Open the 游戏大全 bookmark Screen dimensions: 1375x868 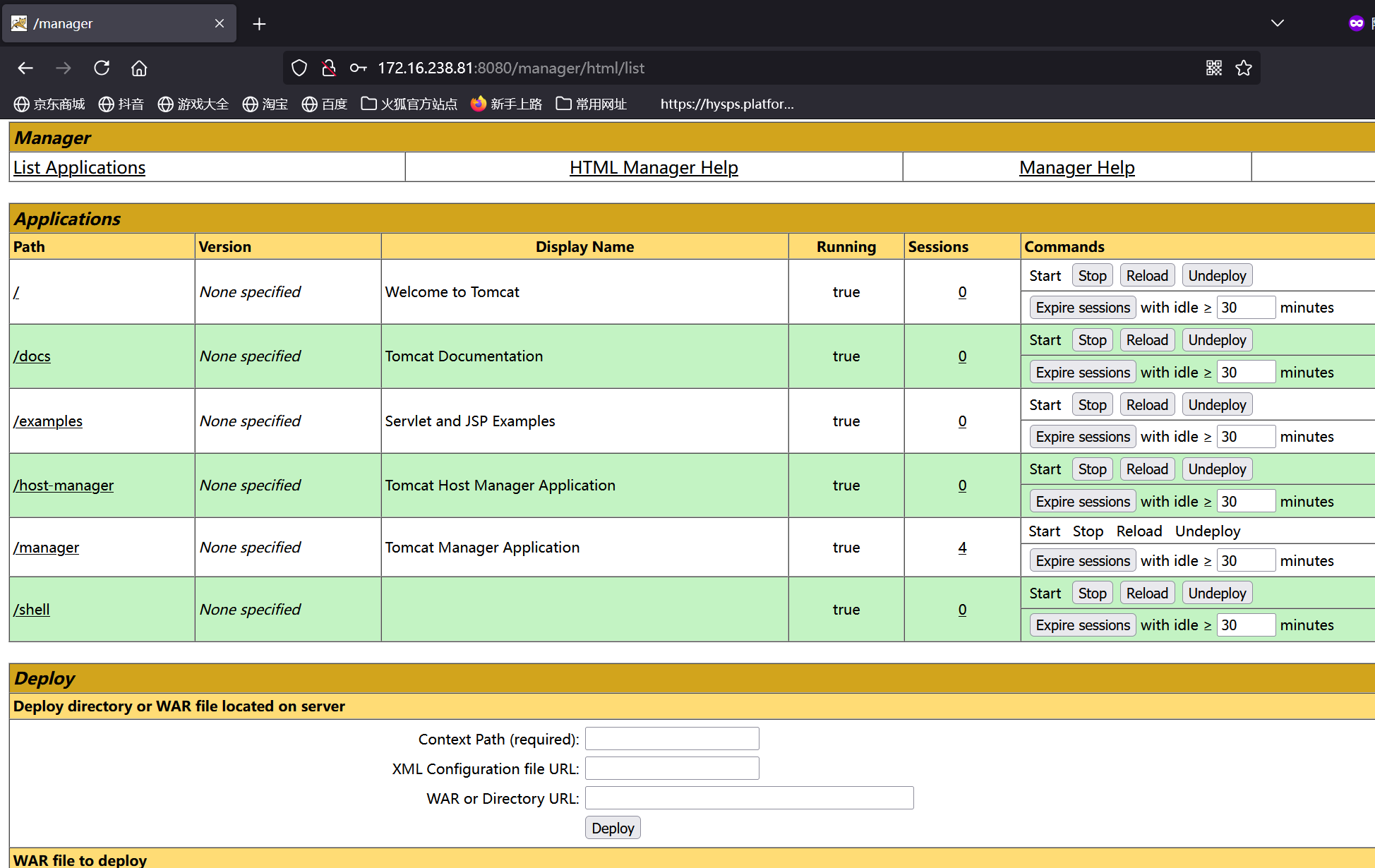click(x=193, y=104)
